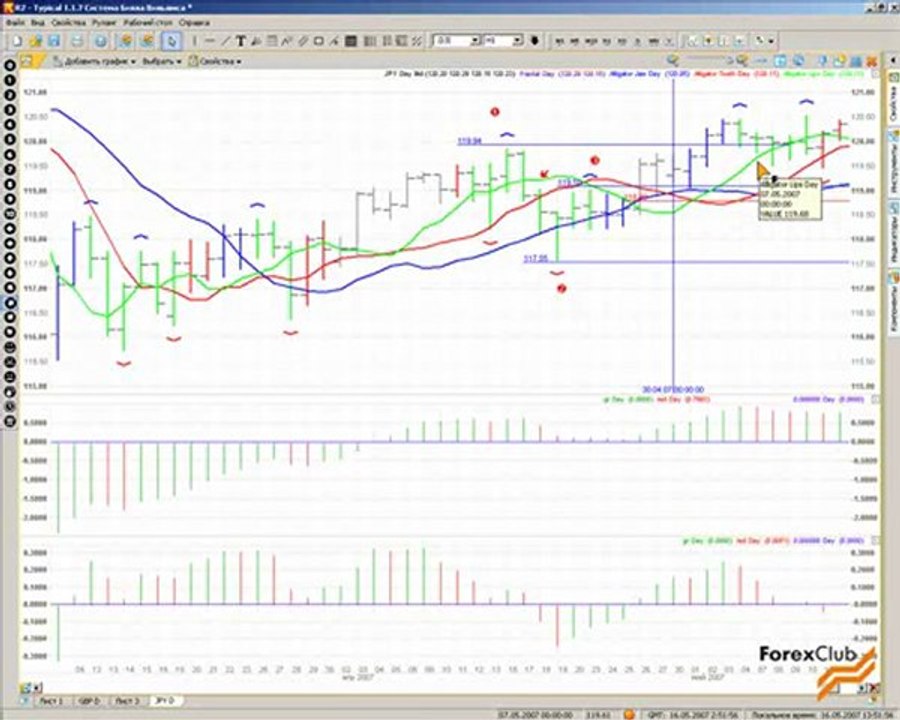Image resolution: width=900 pixels, height=720 pixels.
Task: Click the small icon above the sheet tabs at left
Action: (25, 688)
